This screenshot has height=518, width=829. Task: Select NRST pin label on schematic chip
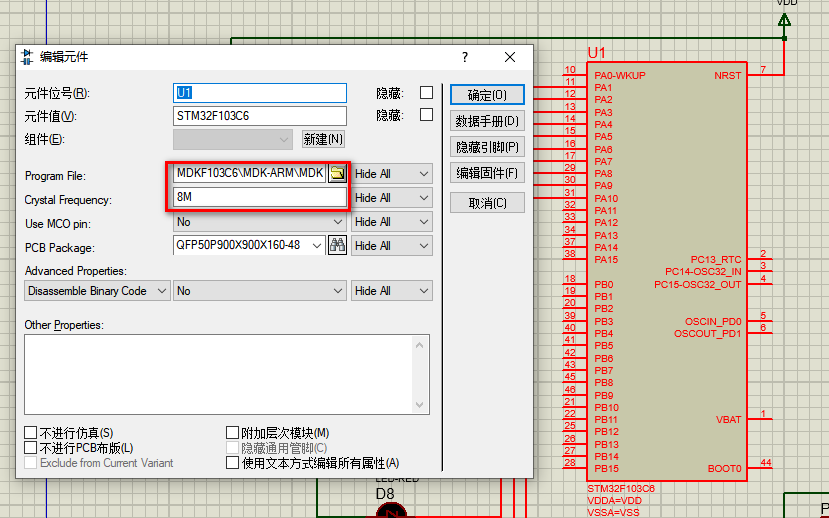pyautogui.click(x=727, y=76)
